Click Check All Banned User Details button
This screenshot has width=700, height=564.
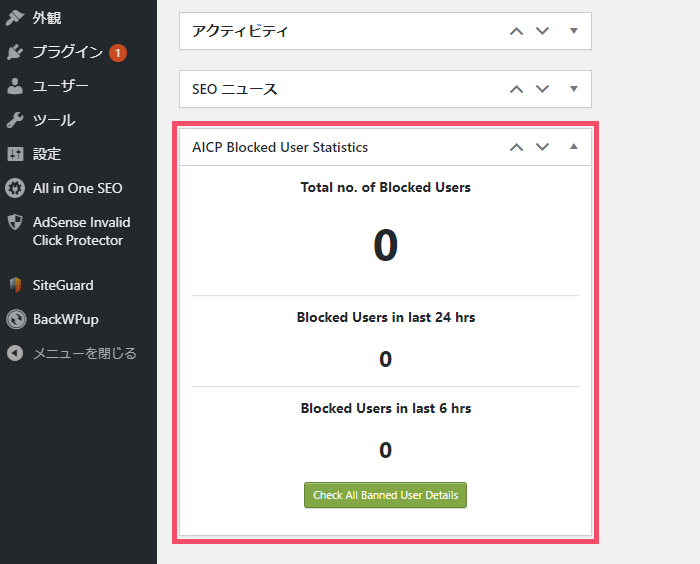pyautogui.click(x=385, y=495)
